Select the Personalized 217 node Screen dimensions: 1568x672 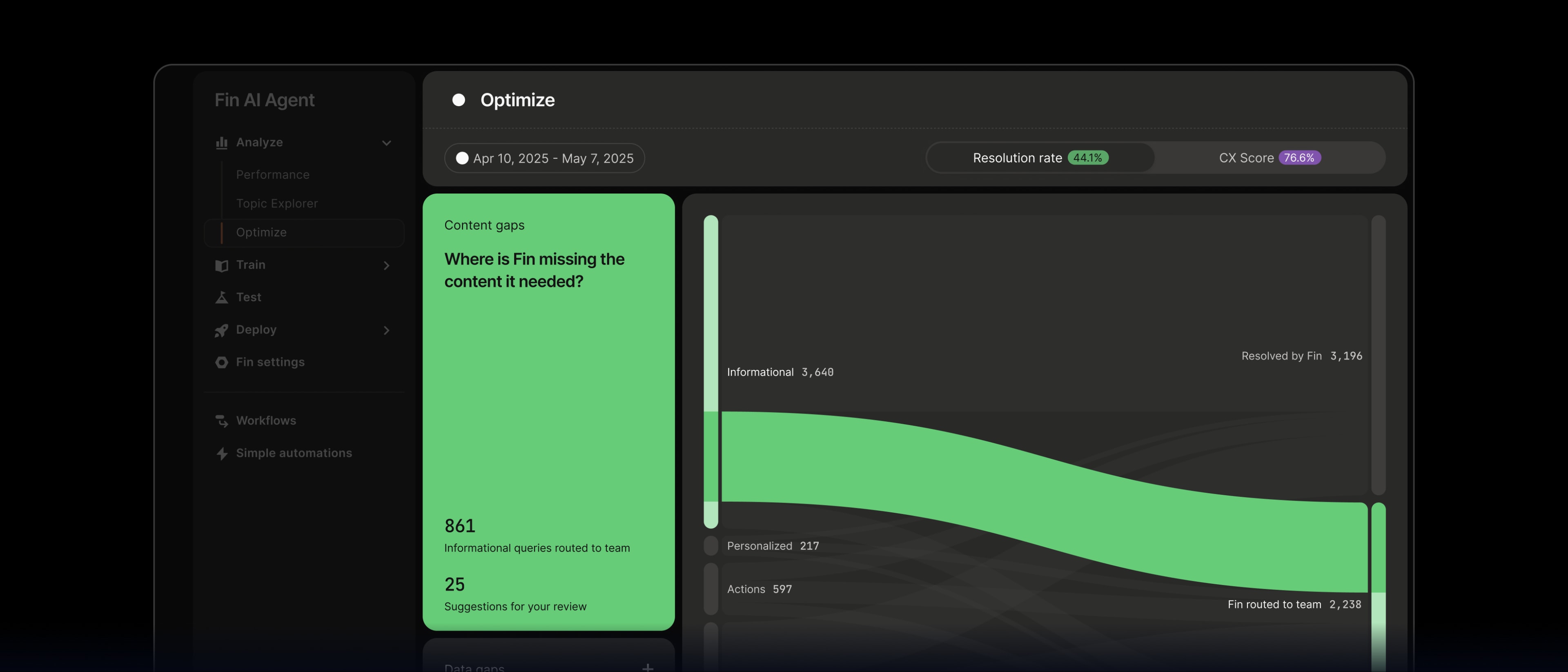(711, 545)
